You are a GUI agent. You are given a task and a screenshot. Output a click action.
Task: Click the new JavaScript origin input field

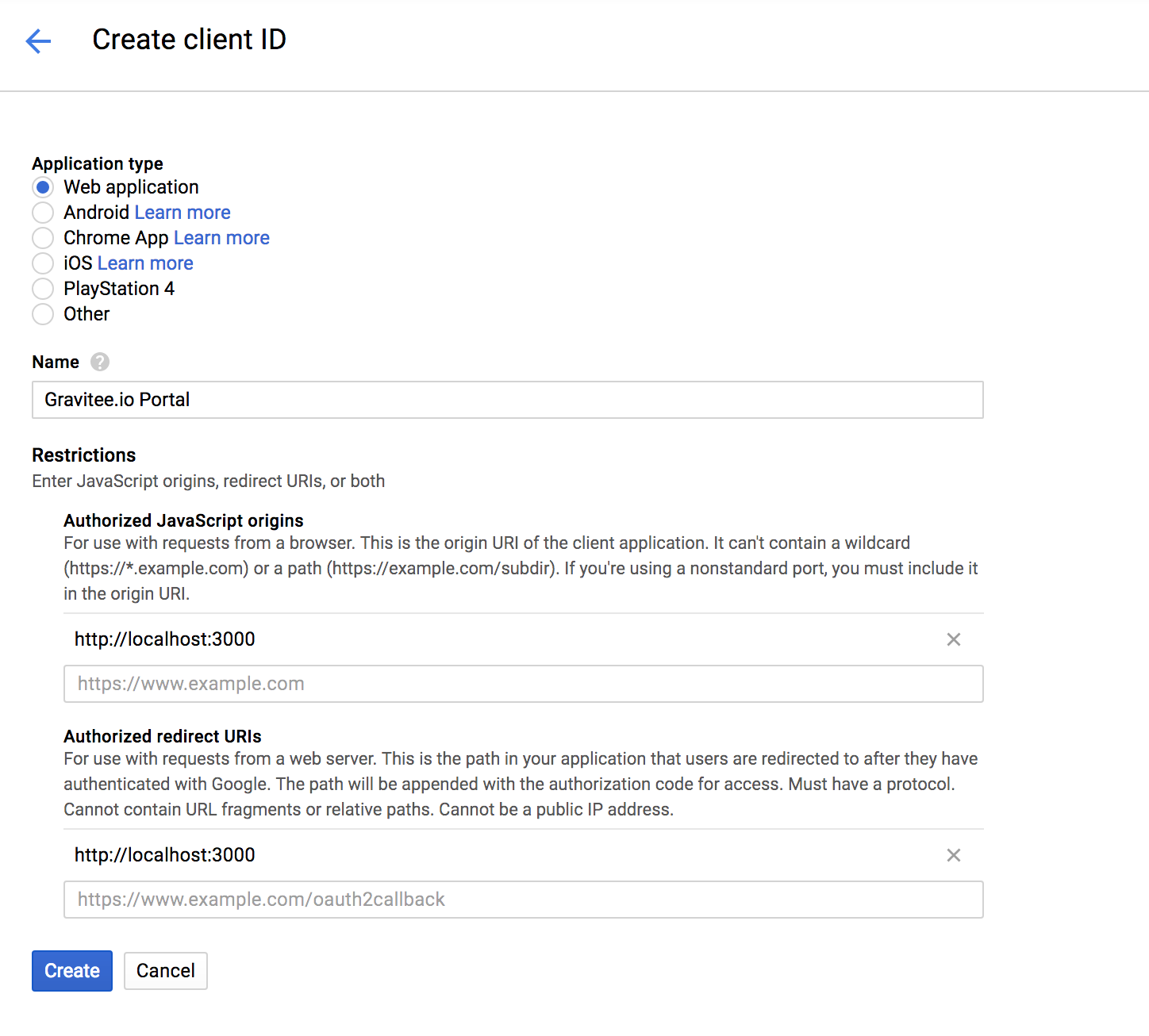[524, 684]
